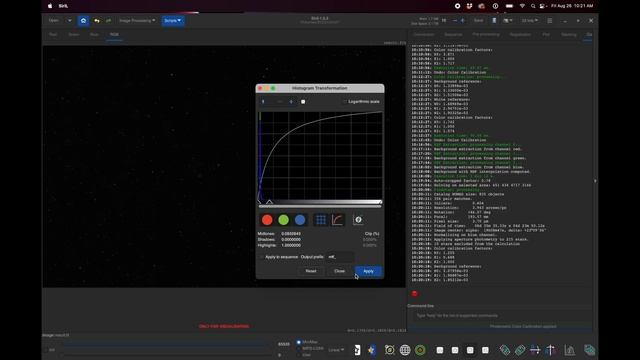The width and height of the screenshot is (640, 360).
Task: Click the Redo arrow icon in the header bar
Action: [x=108, y=20]
